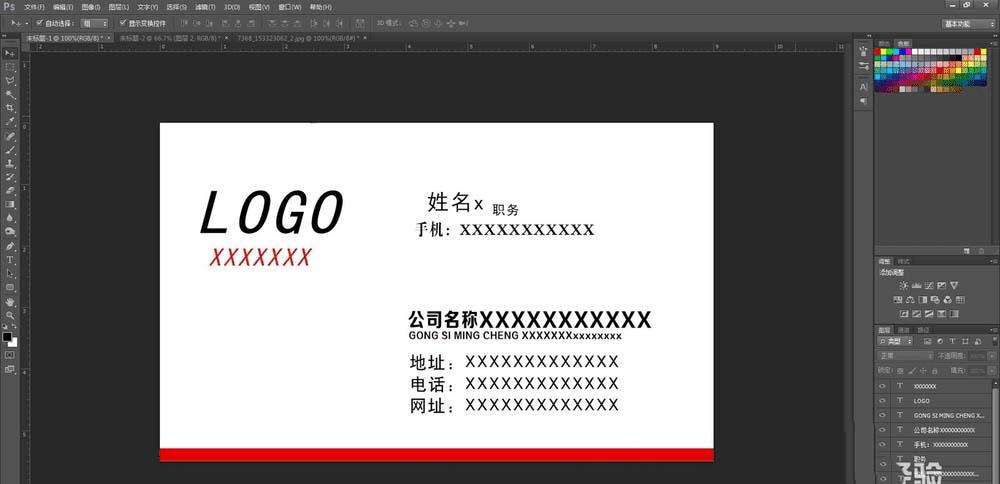Viewport: 1000px width, 484px height.
Task: Hide the GONG SI MING CHENG layer
Action: 882,415
